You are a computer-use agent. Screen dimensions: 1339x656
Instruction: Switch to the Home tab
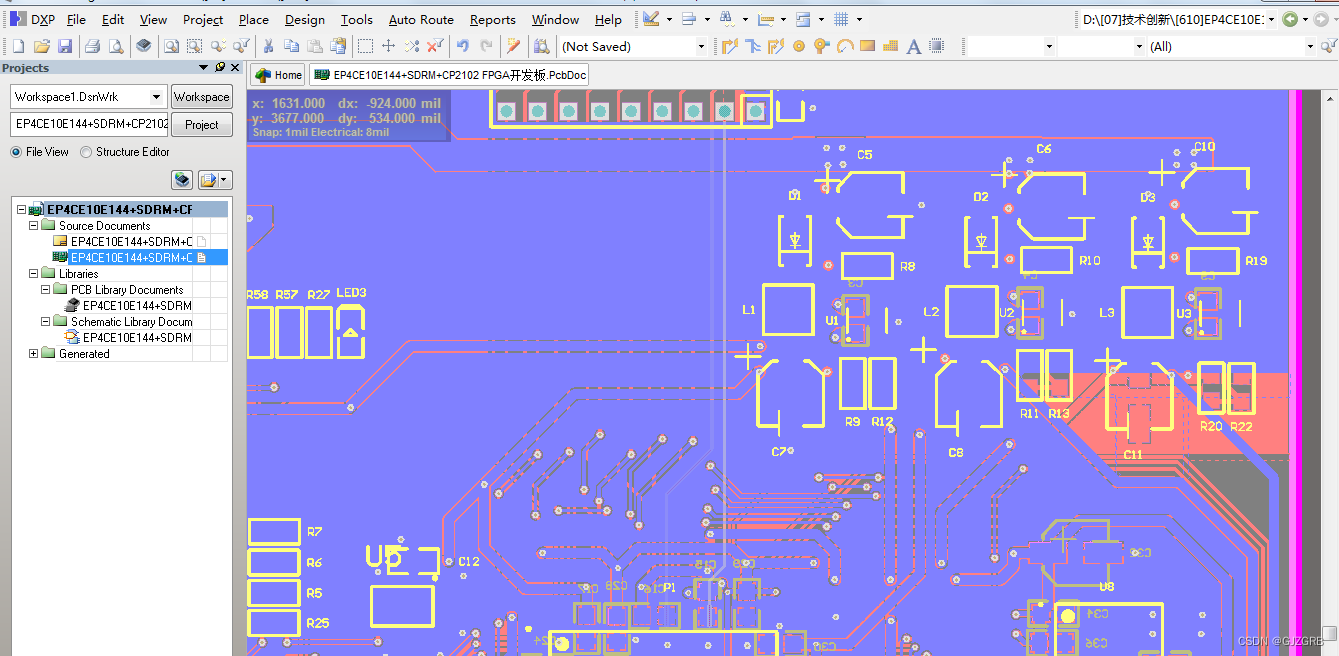[x=277, y=74]
